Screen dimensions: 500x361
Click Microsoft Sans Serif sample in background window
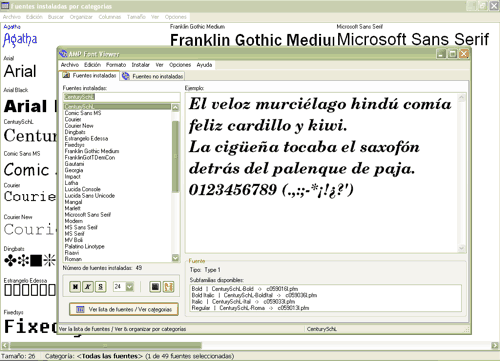click(x=413, y=40)
